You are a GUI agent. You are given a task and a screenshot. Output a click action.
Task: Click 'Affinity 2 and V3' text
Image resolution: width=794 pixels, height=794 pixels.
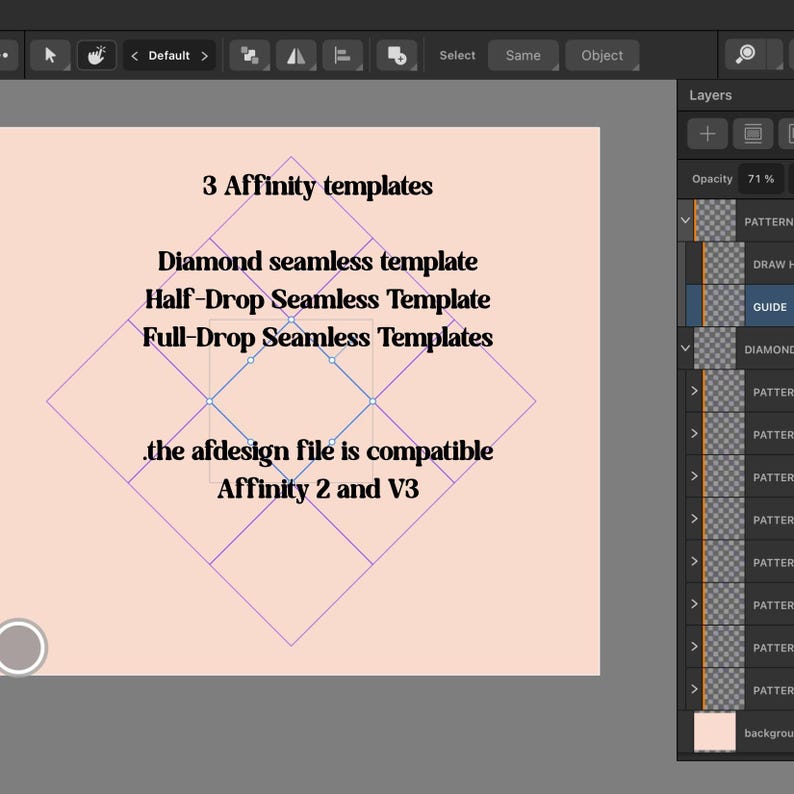318,489
